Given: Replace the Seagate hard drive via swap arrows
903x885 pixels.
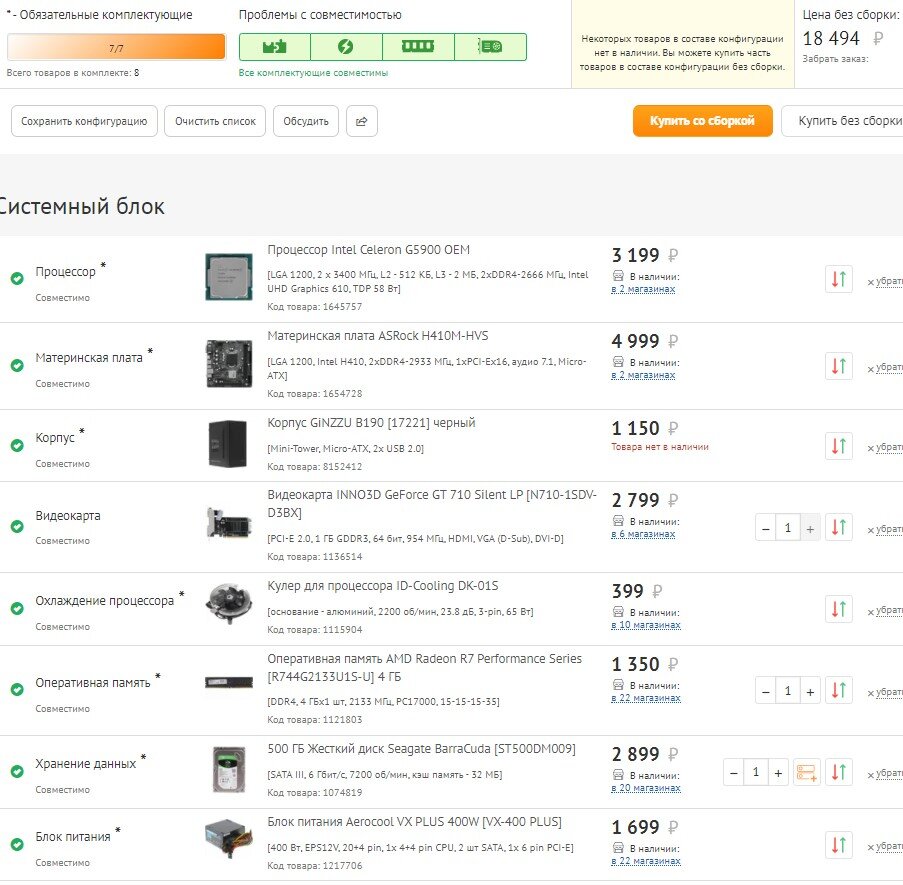Looking at the screenshot, I should coord(838,772).
